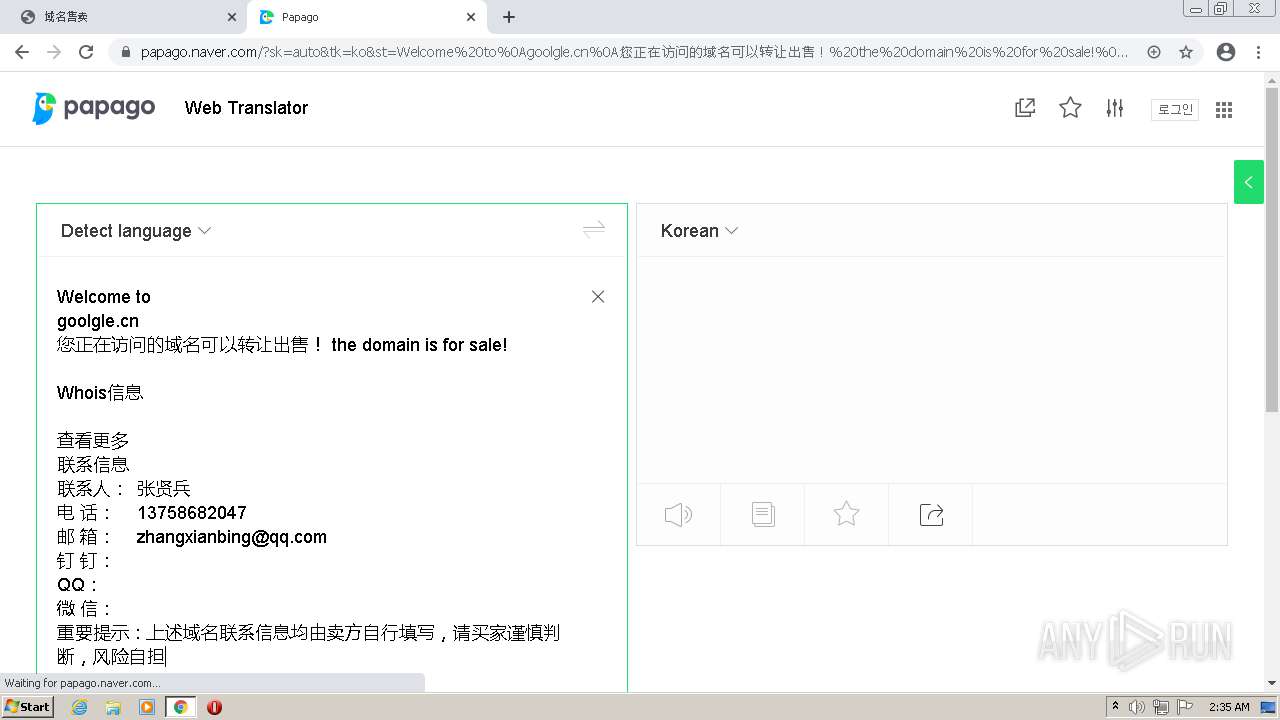Image resolution: width=1280 pixels, height=720 pixels.
Task: Expand the green side panel arrow
Action: pyautogui.click(x=1248, y=182)
